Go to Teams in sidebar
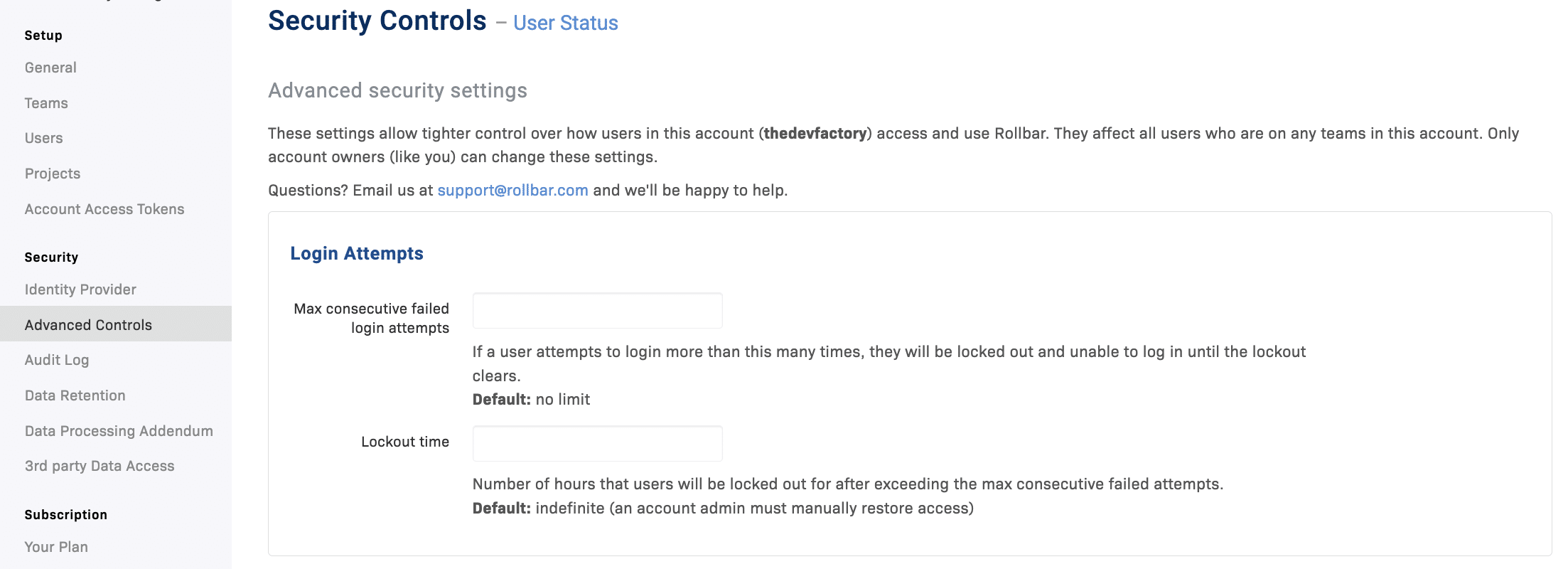This screenshot has width=1568, height=569. coord(46,103)
